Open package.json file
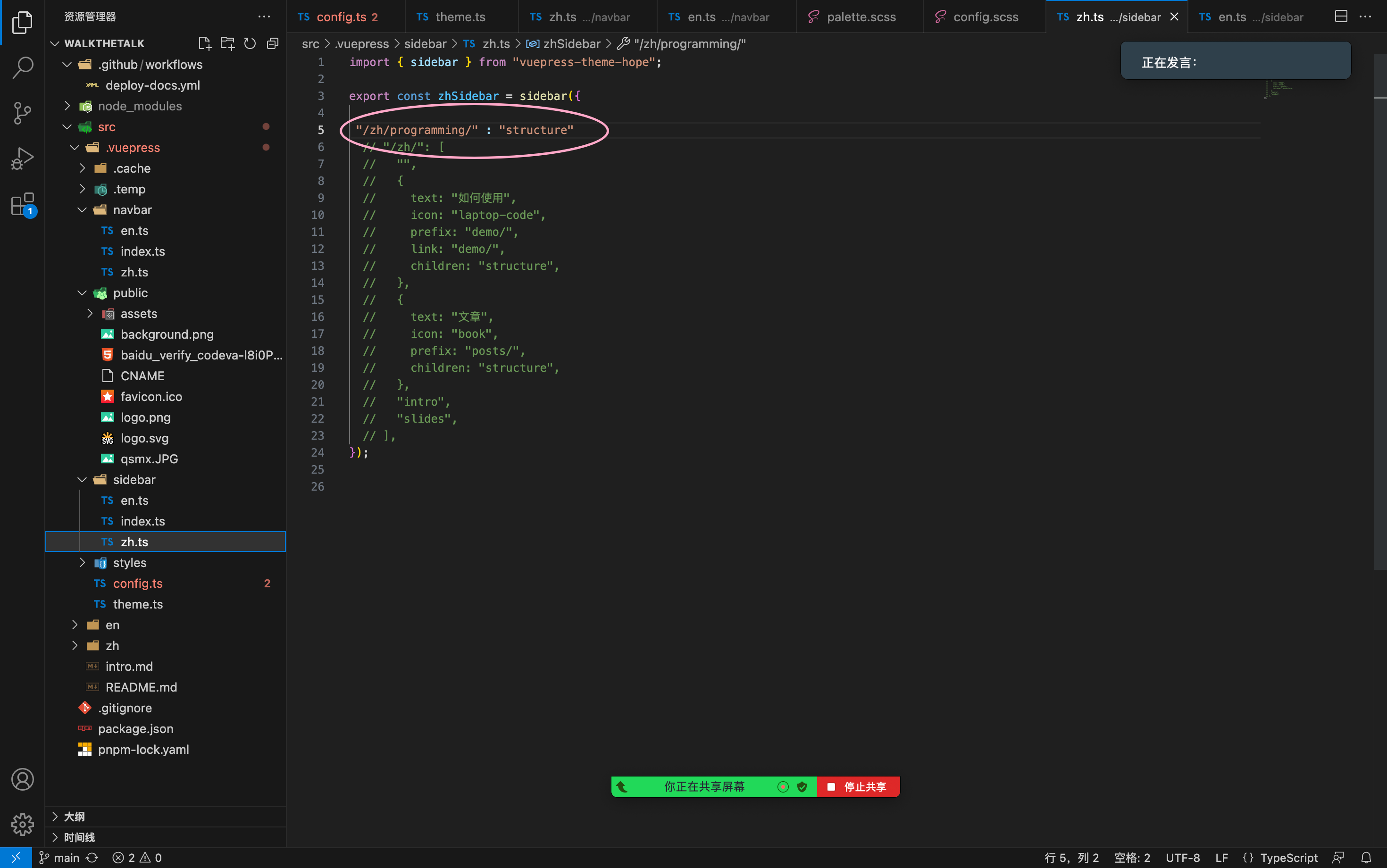 click(x=165, y=728)
